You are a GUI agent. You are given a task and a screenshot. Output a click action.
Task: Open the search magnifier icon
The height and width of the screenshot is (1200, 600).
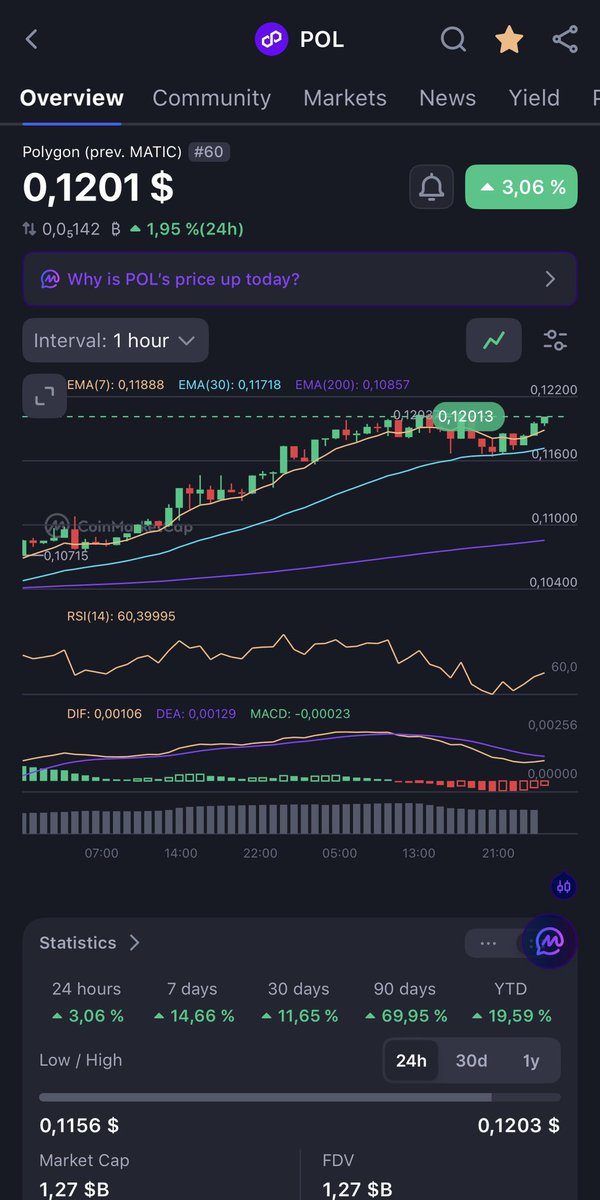click(x=453, y=40)
